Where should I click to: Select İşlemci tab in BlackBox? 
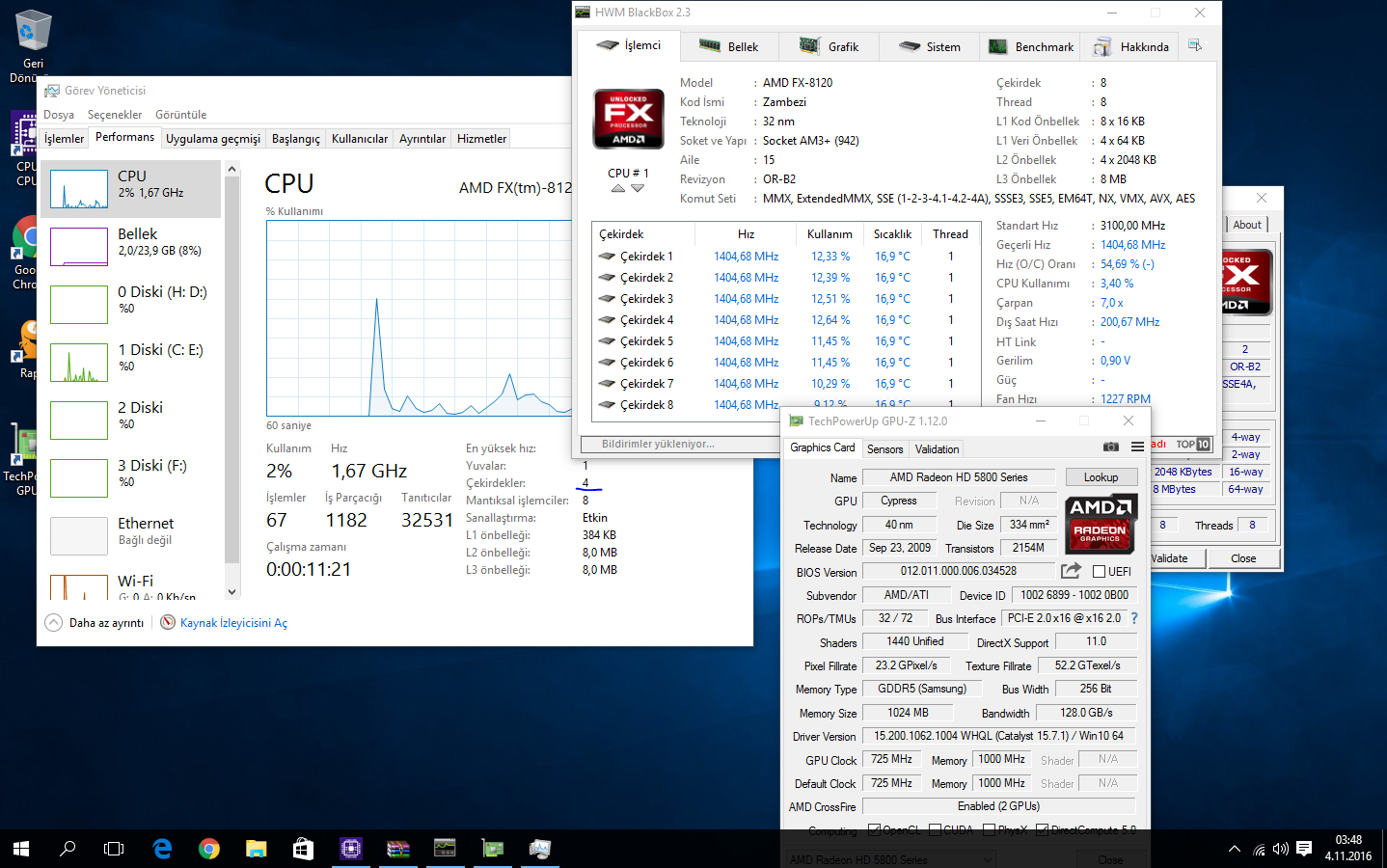tap(628, 45)
